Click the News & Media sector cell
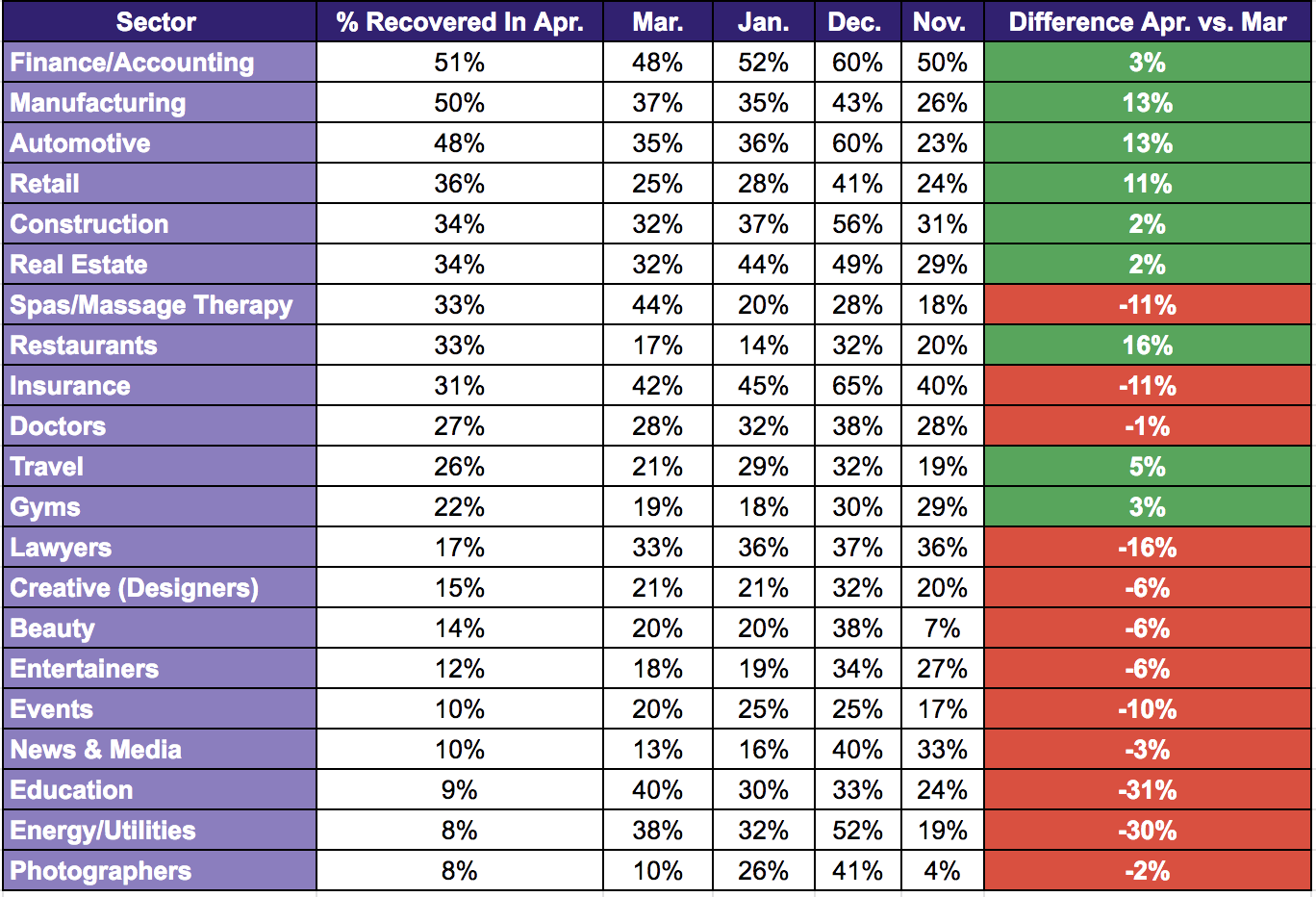This screenshot has width=1316, height=897. 96,750
